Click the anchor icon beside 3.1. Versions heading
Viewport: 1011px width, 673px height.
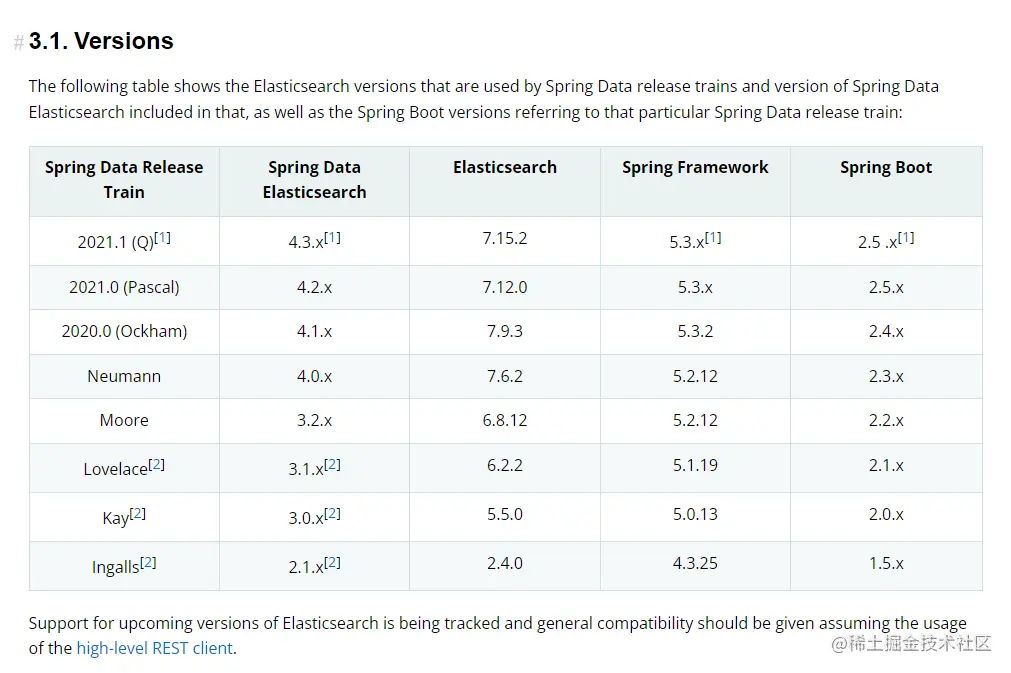click(18, 43)
